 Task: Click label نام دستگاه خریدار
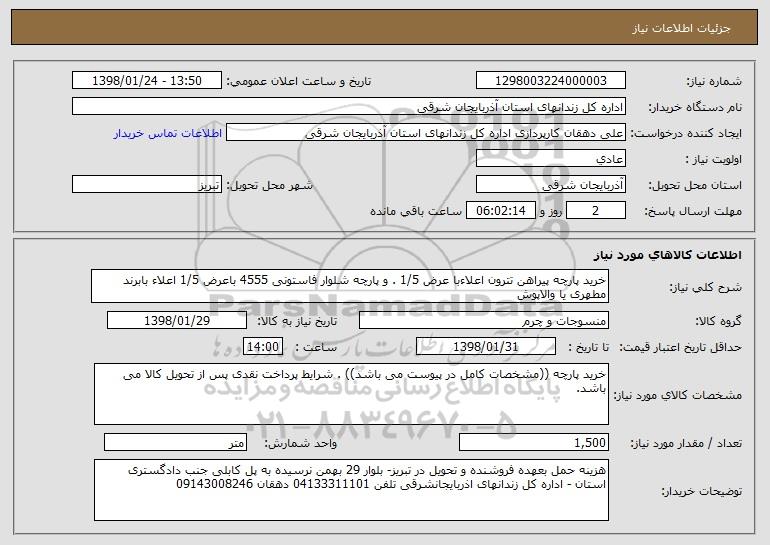(x=695, y=108)
